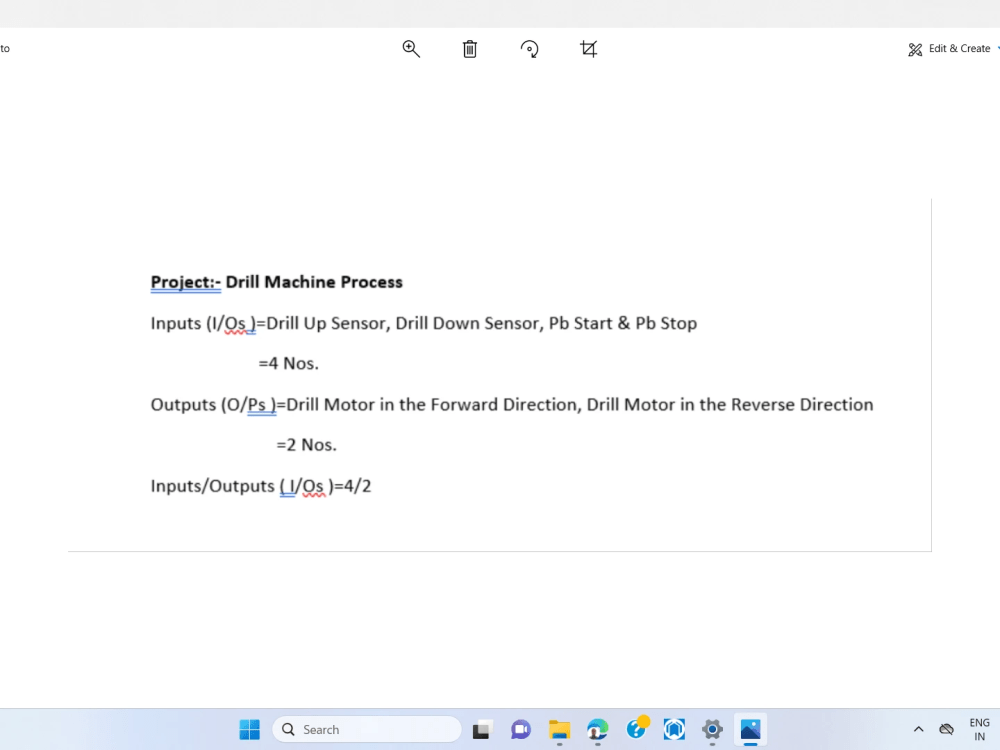The height and width of the screenshot is (750, 1000).
Task: Delete the current photo using the trash icon
Action: pyautogui.click(x=469, y=48)
